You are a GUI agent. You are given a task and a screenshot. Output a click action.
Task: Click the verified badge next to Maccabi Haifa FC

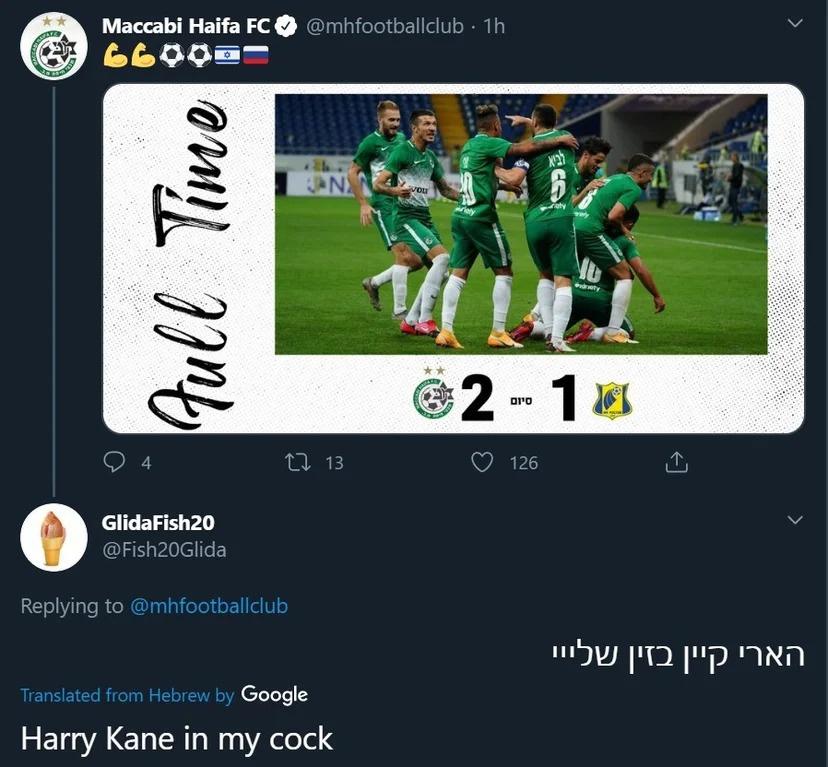coord(286,26)
